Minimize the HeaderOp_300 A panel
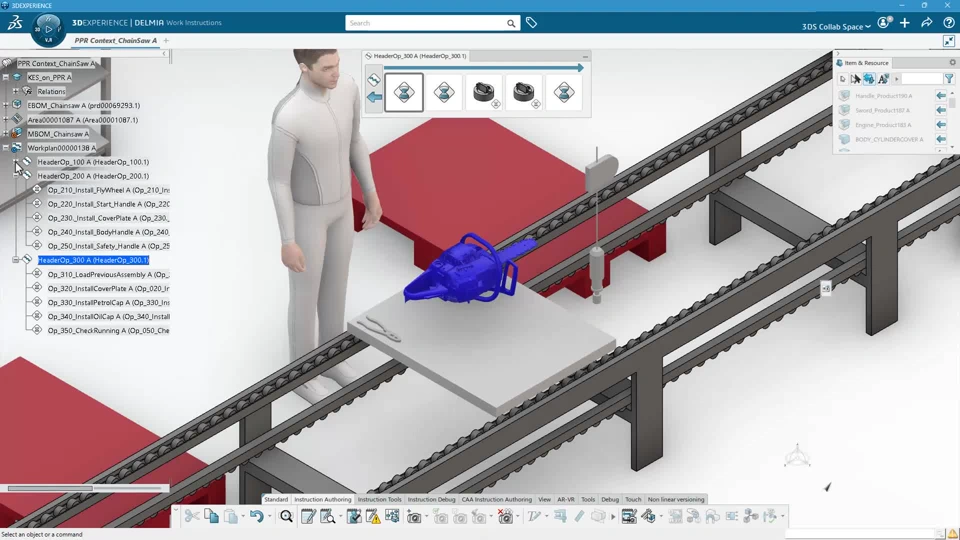The image size is (960, 540). pos(585,56)
